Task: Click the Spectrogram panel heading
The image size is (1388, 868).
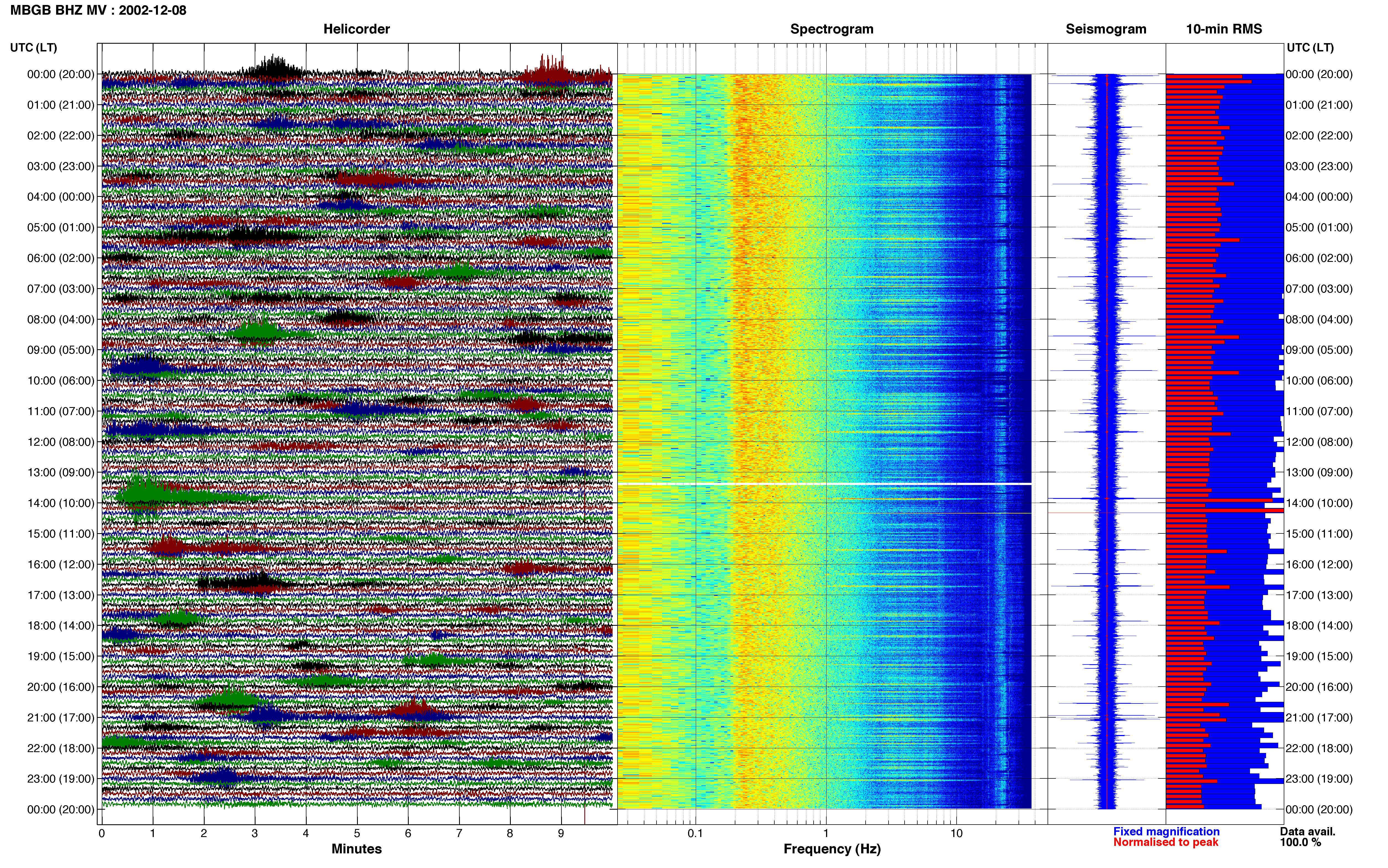Action: (832, 29)
